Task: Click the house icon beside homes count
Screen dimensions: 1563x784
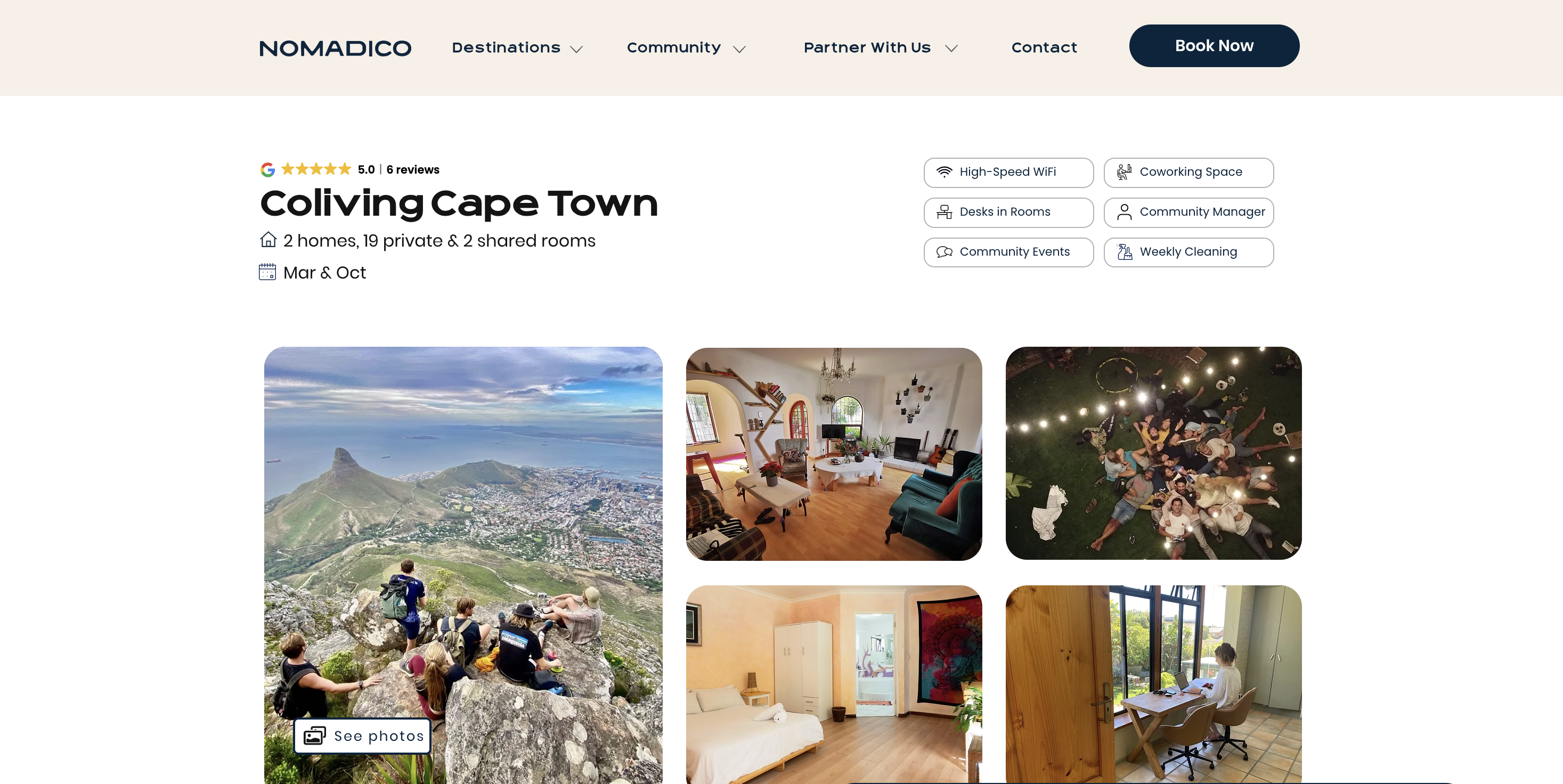Action: (x=268, y=240)
